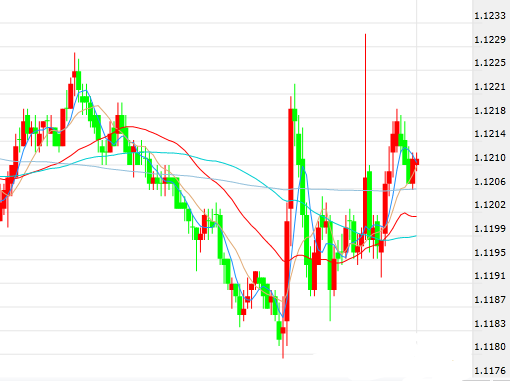Image resolution: width=510 pixels, height=381 pixels.
Task: Click the 1.1218 price axis label
Action: [x=490, y=110]
